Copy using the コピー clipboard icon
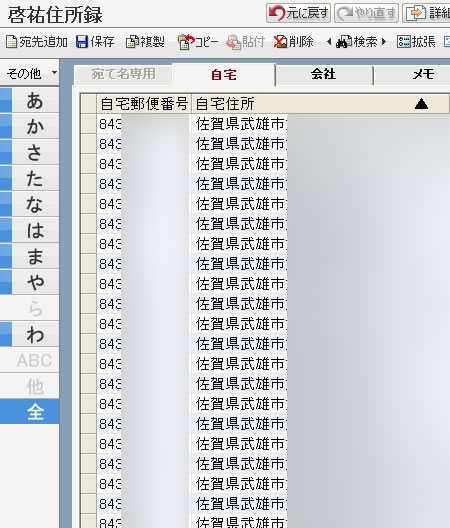450x528 pixels. (186, 42)
